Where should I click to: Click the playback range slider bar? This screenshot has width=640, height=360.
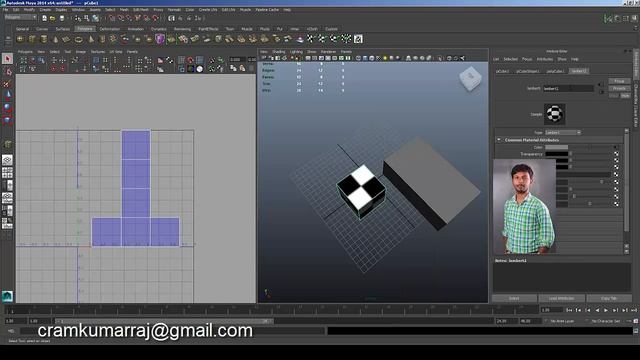point(163,321)
